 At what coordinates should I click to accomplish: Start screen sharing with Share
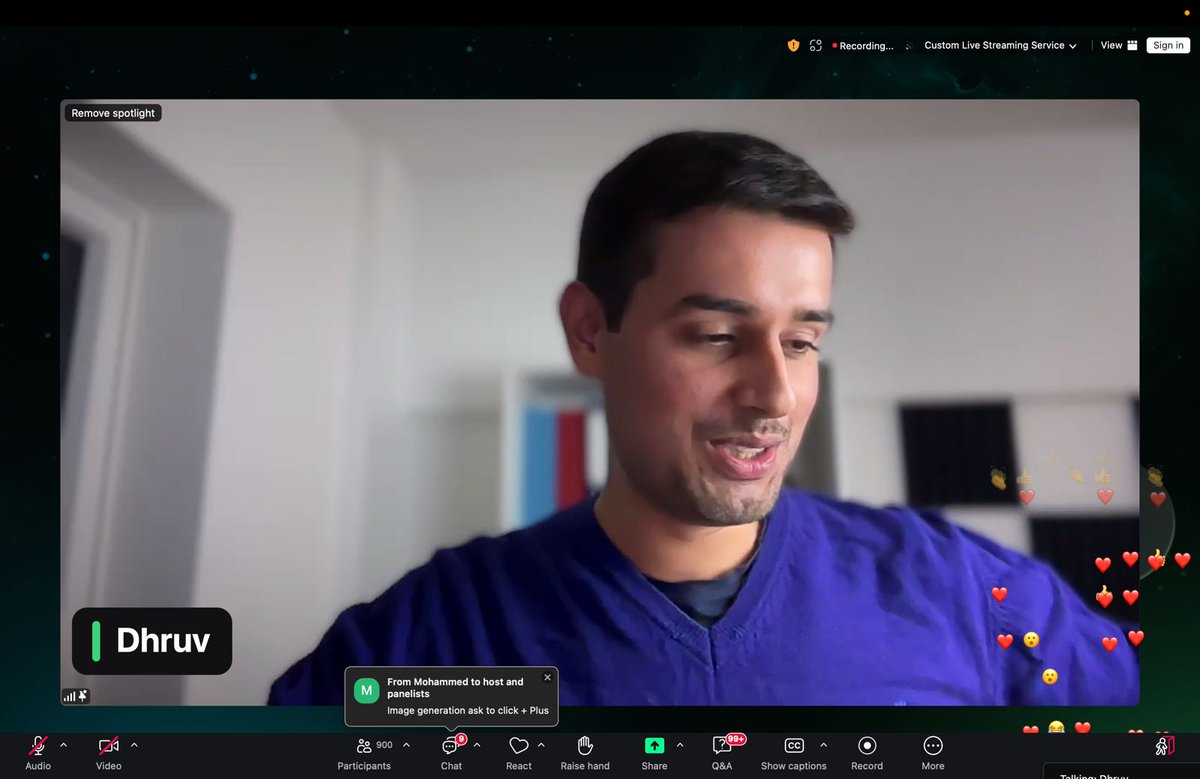point(654,752)
